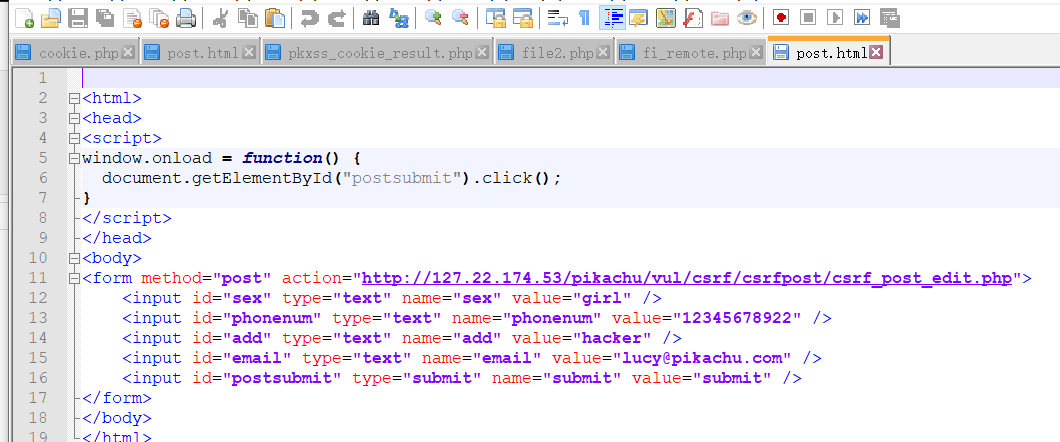Toggle the highlighted indent guide button
The width and height of the screenshot is (1060, 442).
click(612, 18)
